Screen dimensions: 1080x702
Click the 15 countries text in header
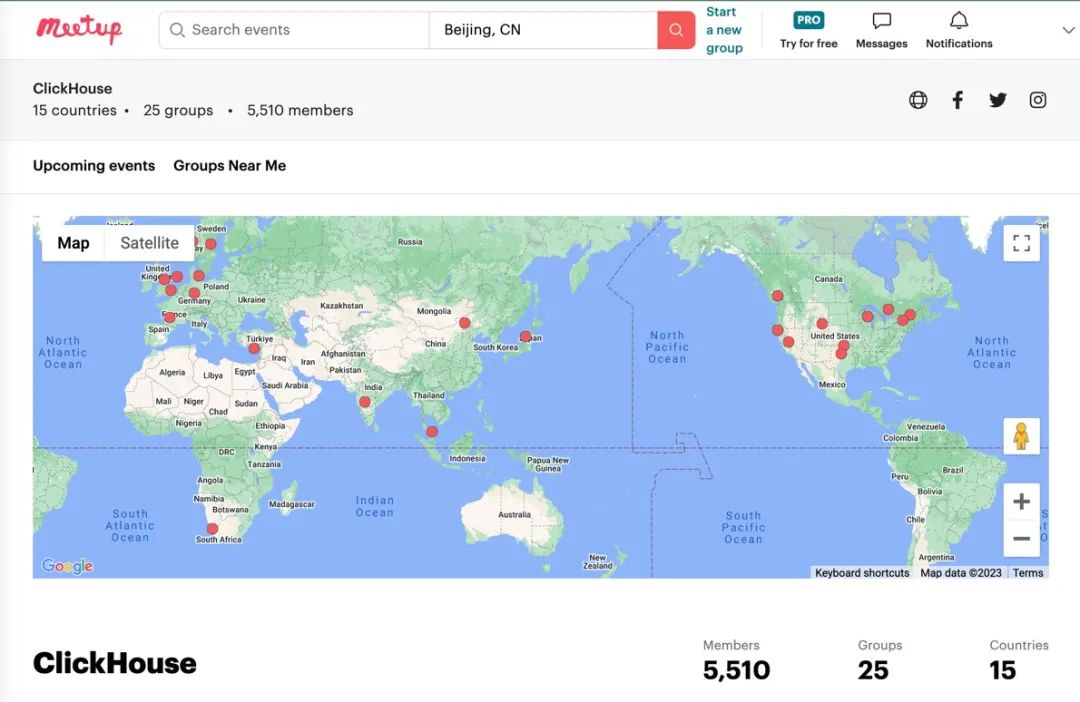coord(74,110)
